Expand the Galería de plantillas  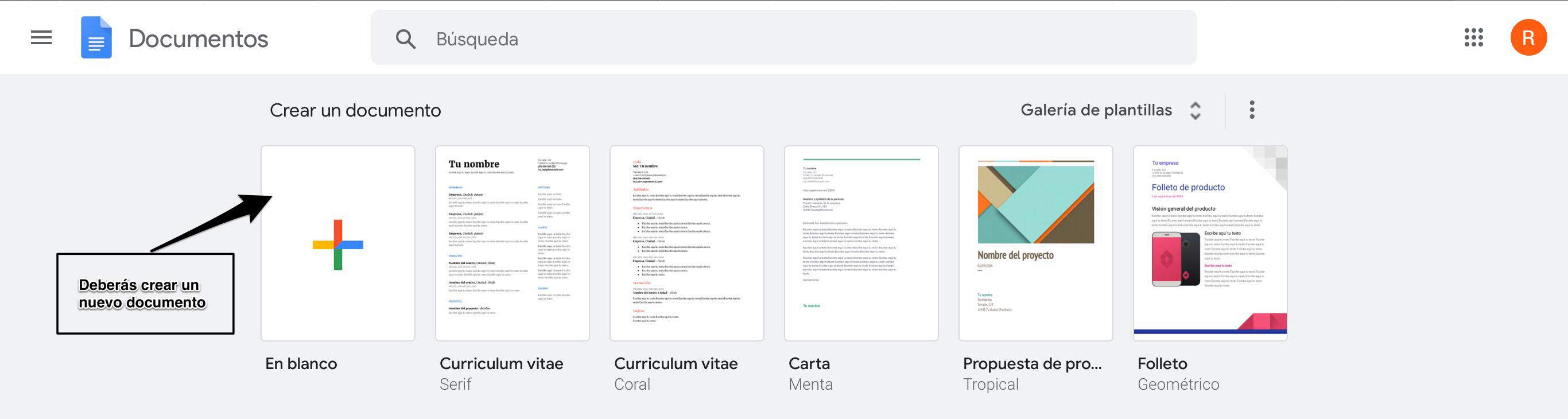click(1096, 110)
